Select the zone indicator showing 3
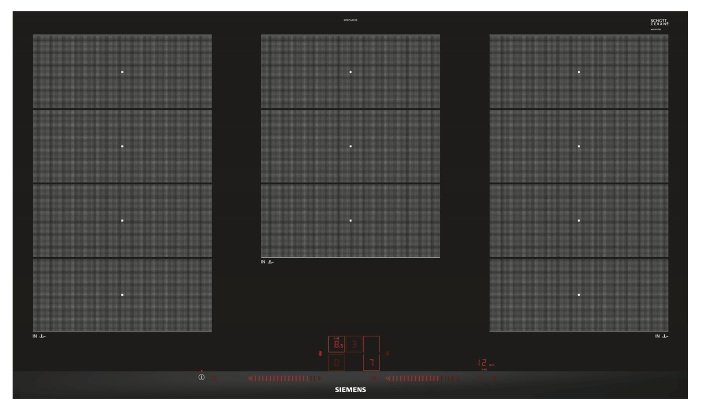This screenshot has height=409, width=701. [354, 344]
